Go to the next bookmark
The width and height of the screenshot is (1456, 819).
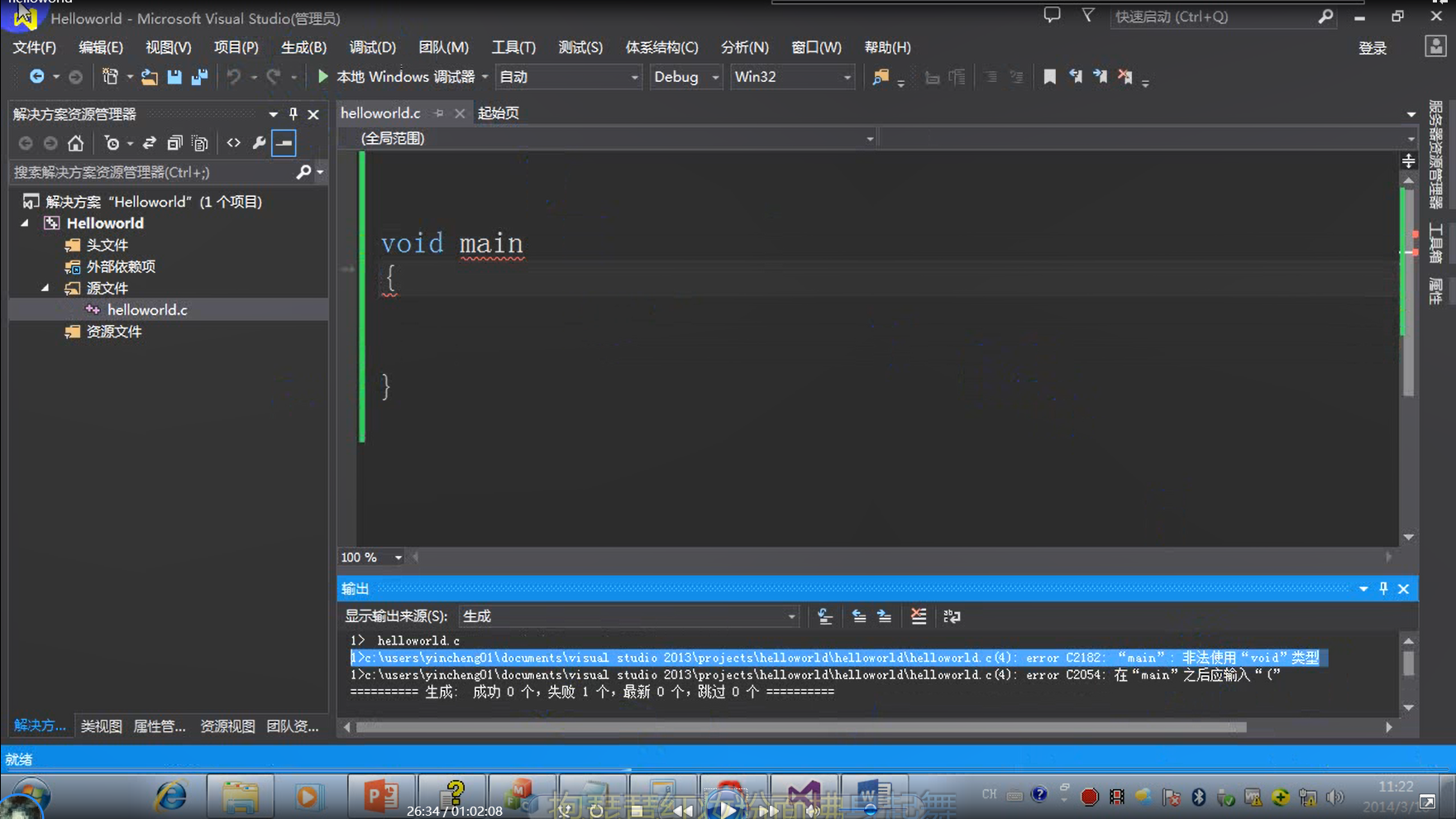1100,77
